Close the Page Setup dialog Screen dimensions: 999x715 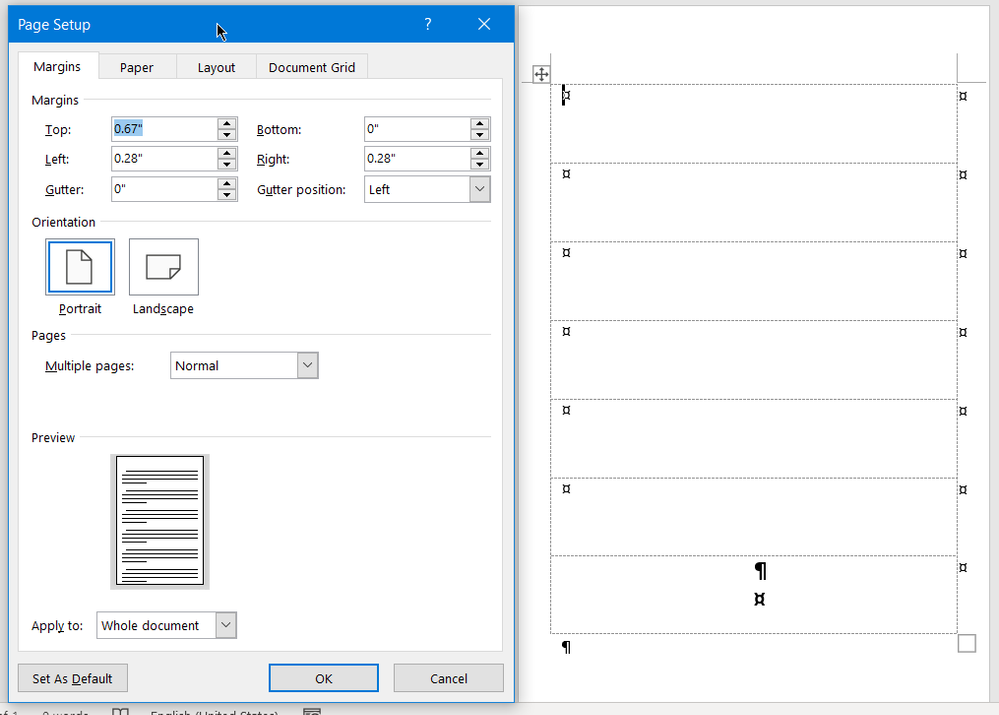[x=484, y=24]
